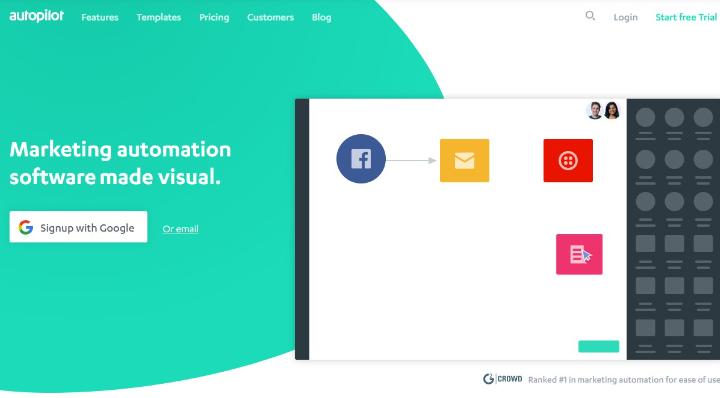Open the Templates menu item
The image size is (720, 398).
(x=158, y=17)
